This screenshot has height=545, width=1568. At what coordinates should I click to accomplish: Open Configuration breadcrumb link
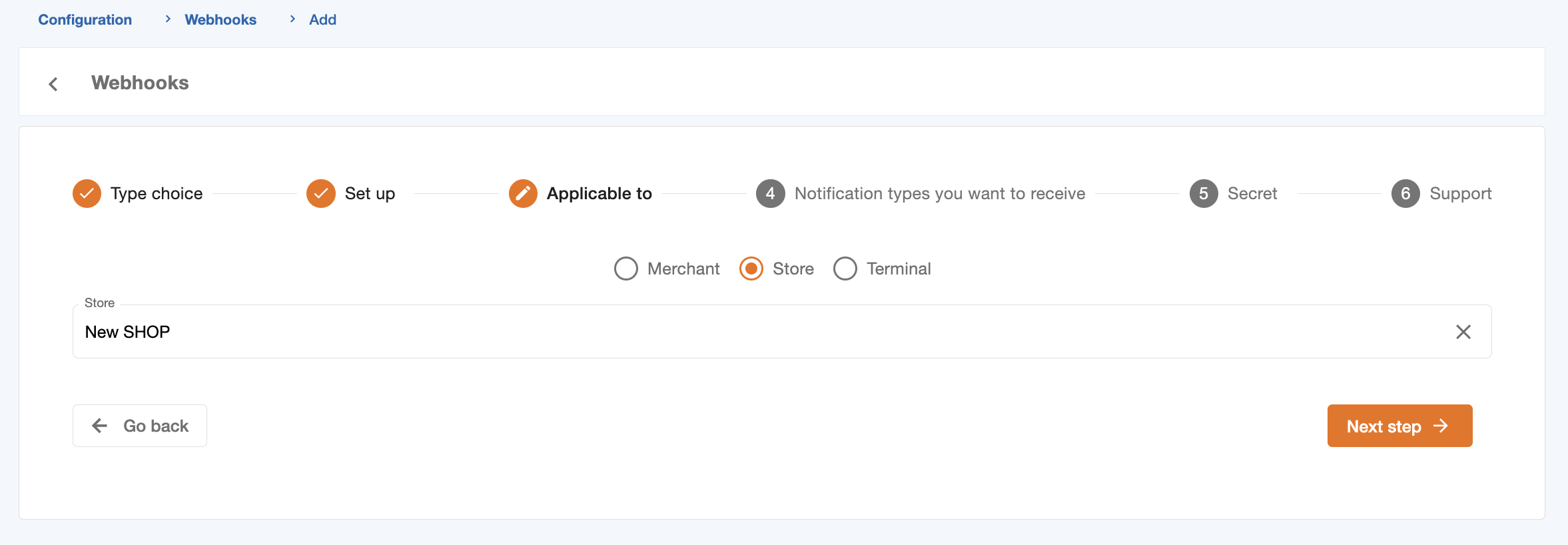[x=85, y=20]
